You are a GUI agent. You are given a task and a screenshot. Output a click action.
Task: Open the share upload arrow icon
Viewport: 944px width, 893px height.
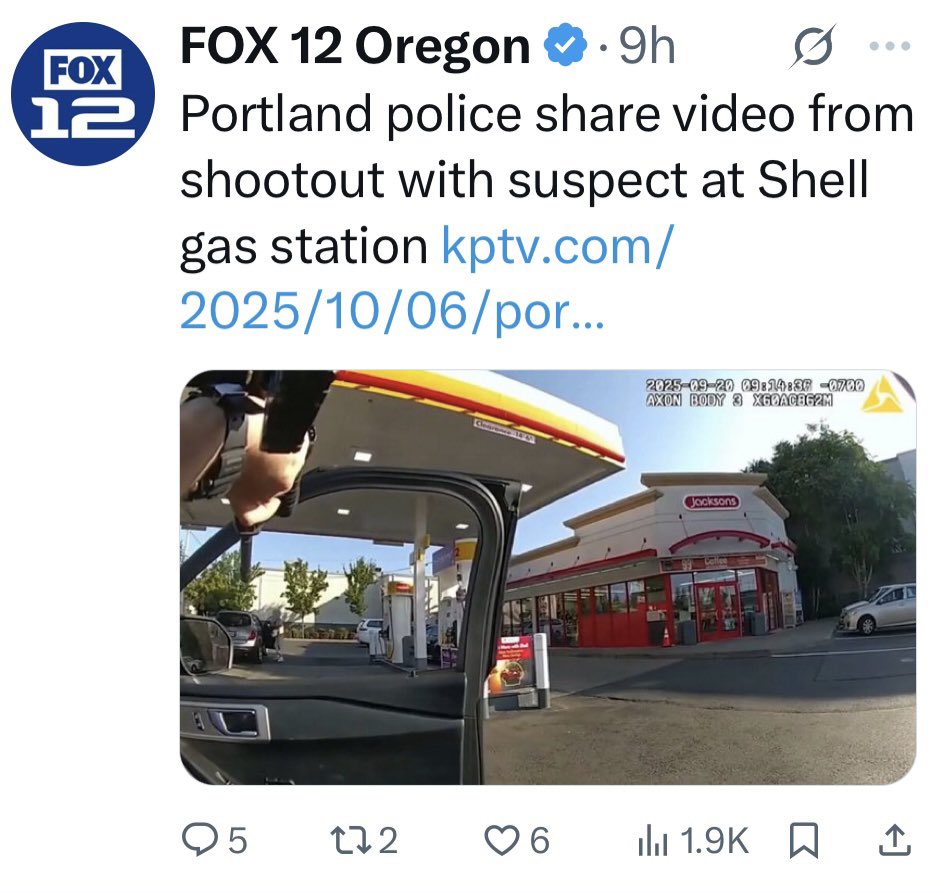[893, 840]
